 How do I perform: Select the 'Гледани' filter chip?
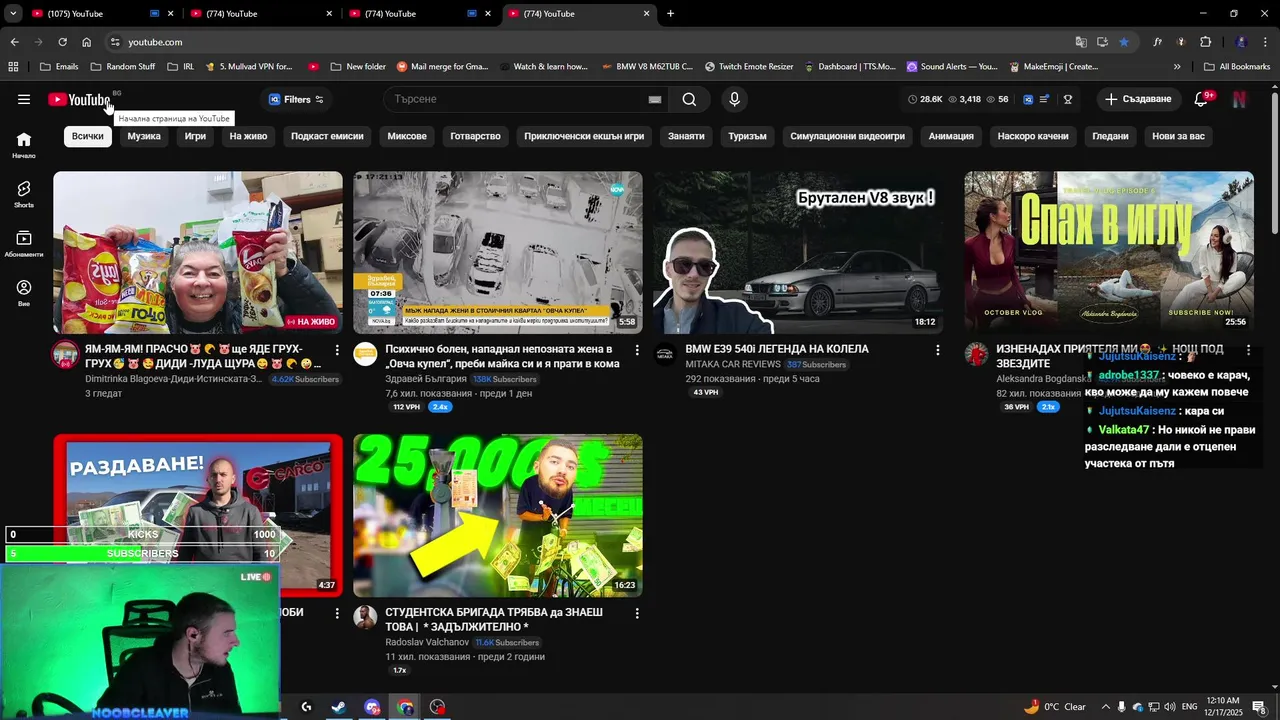1110,136
